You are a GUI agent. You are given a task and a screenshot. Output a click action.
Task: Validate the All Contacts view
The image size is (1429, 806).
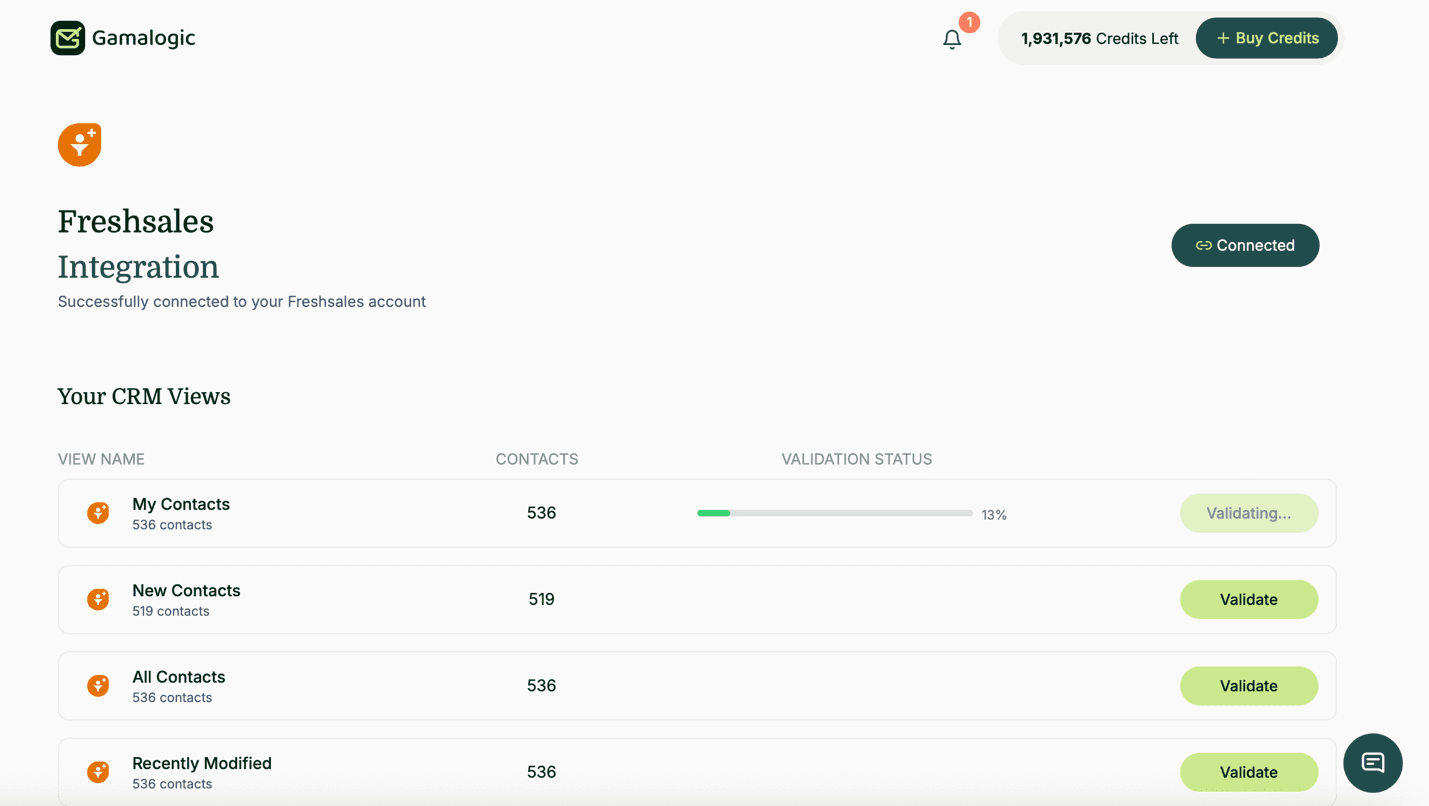click(x=1249, y=685)
